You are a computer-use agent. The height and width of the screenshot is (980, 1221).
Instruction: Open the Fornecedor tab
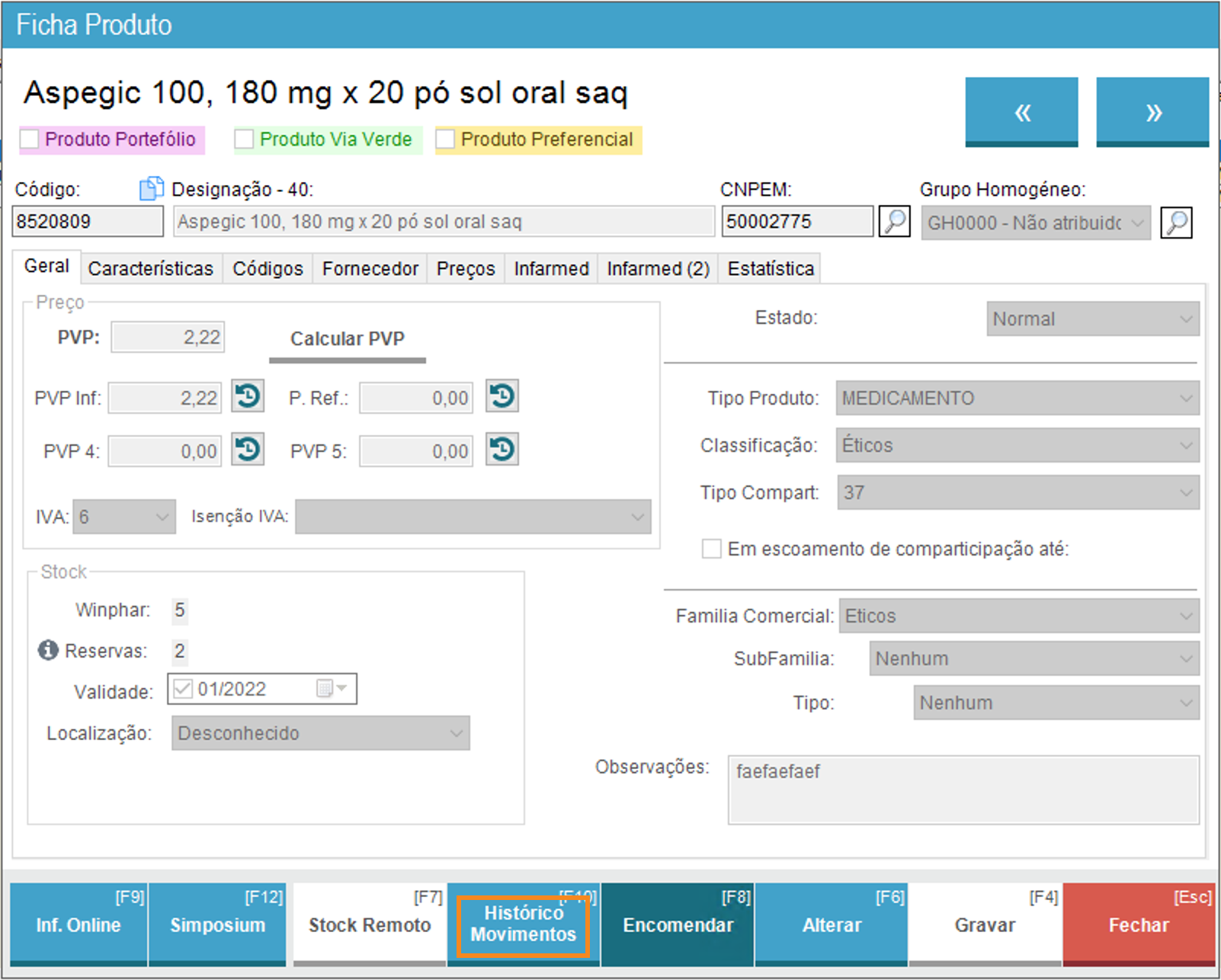pos(370,268)
